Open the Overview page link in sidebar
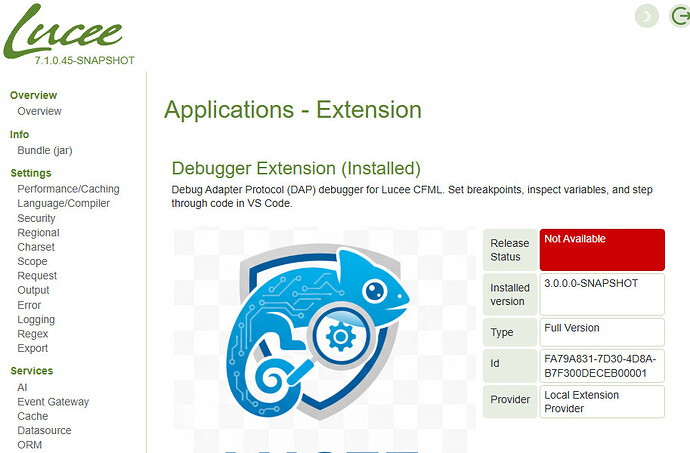Screen dimensions: 690x453 [x=39, y=111]
